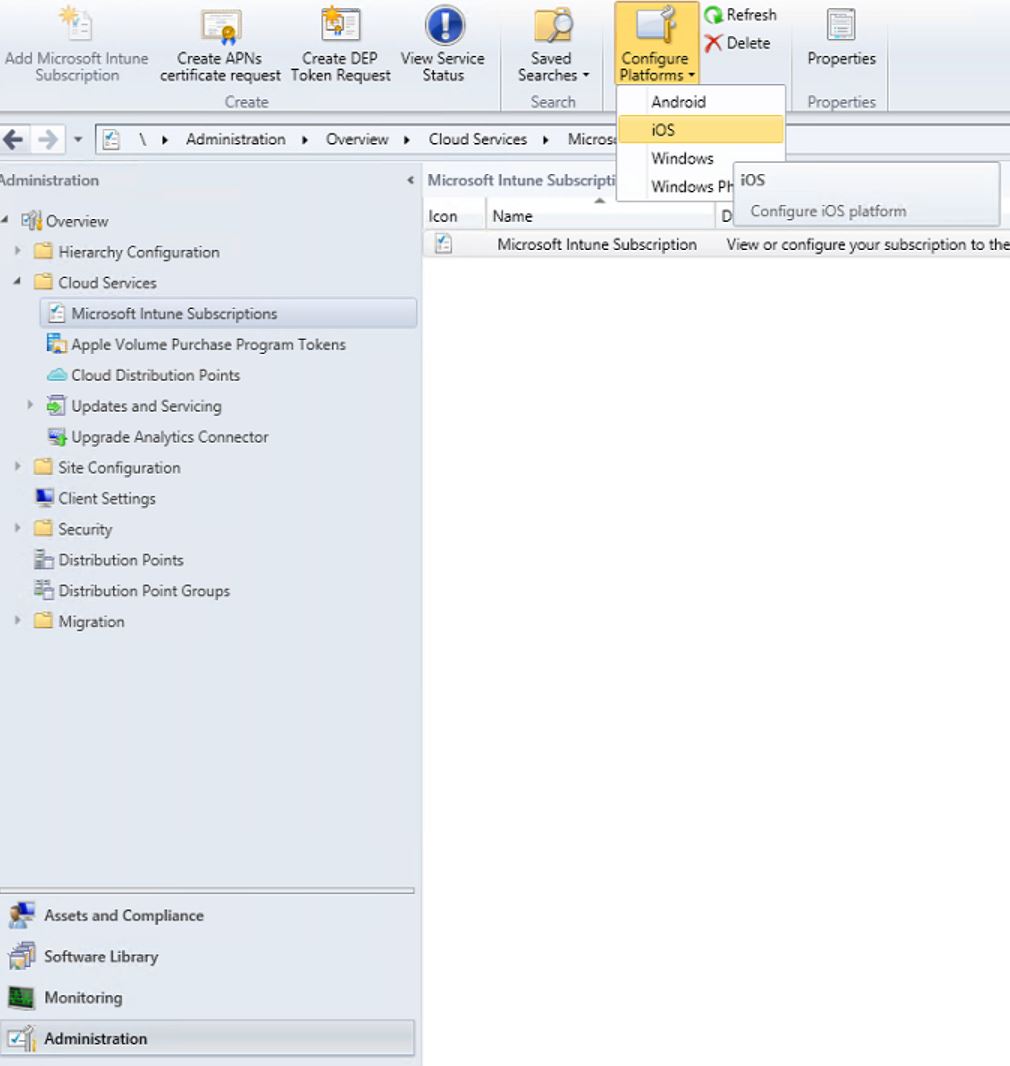Click Create DEP Token Request icon

point(340,24)
